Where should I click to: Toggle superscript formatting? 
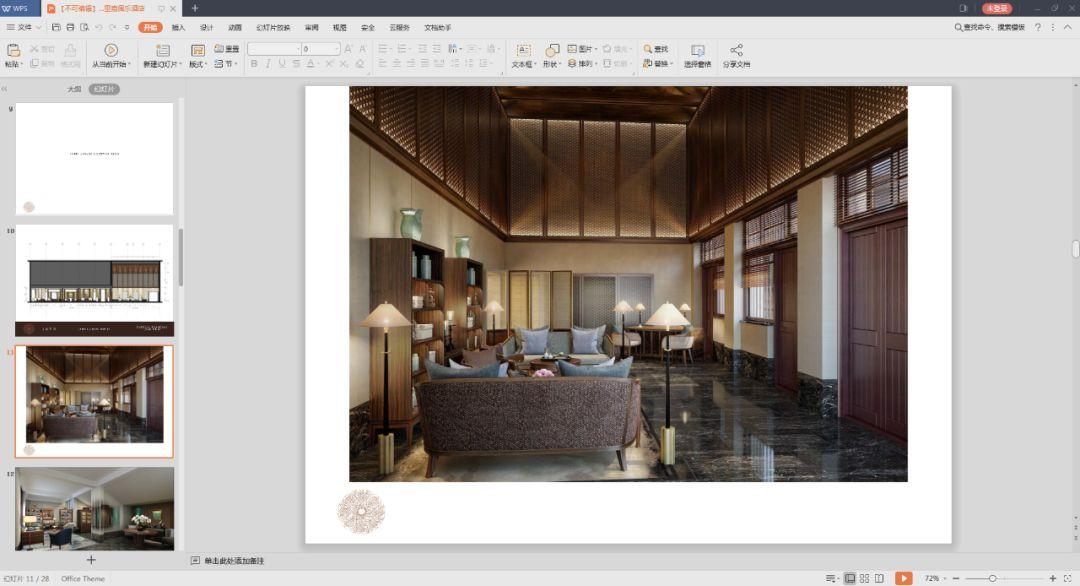click(x=329, y=63)
